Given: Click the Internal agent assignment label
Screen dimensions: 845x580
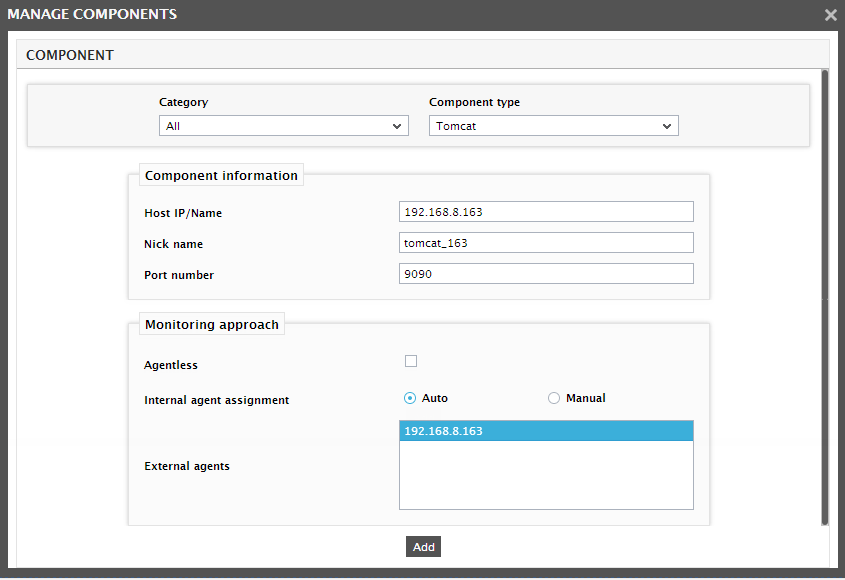Looking at the screenshot, I should (217, 400).
